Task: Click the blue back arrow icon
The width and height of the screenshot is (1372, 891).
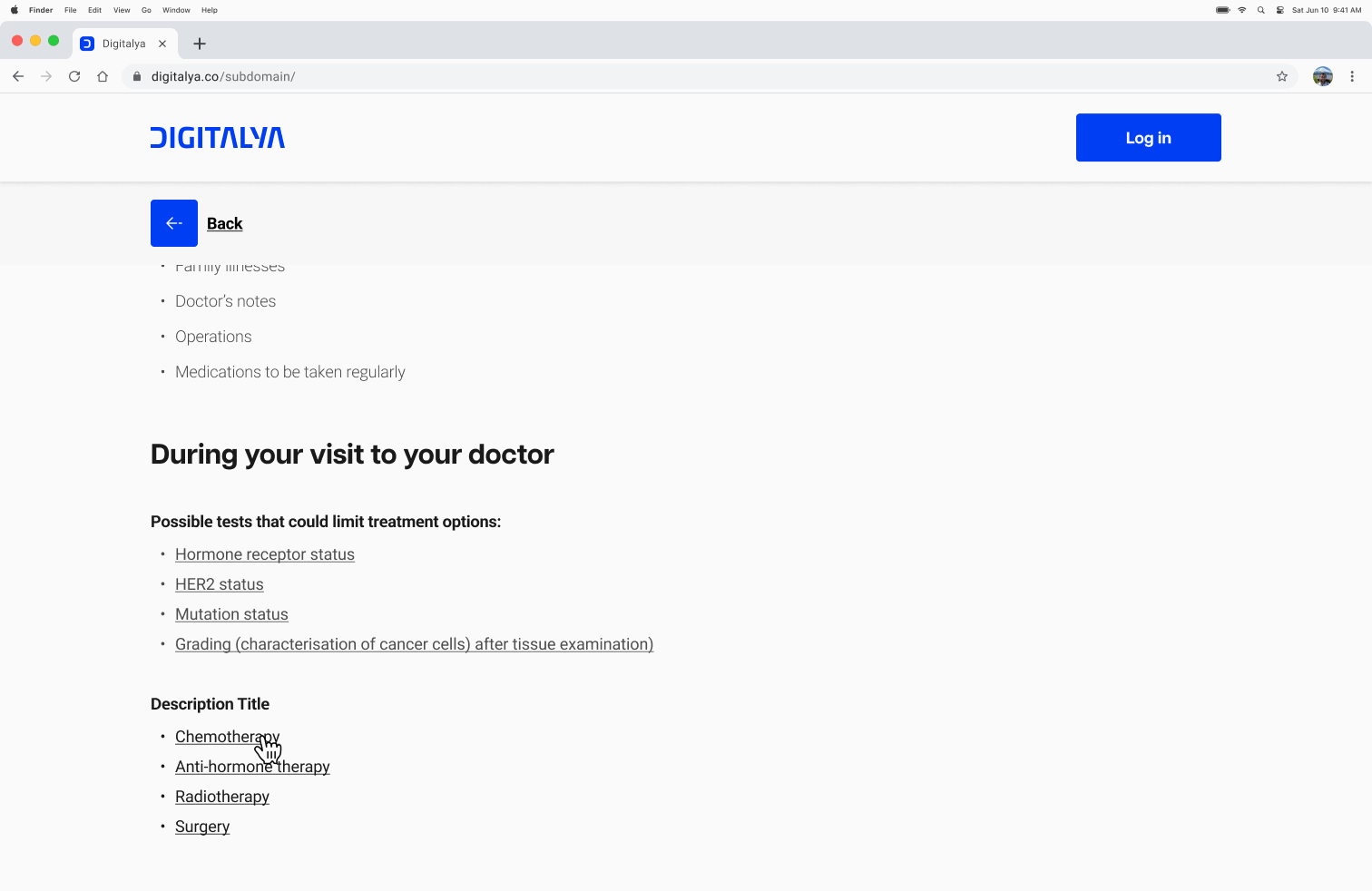Action: [x=174, y=223]
